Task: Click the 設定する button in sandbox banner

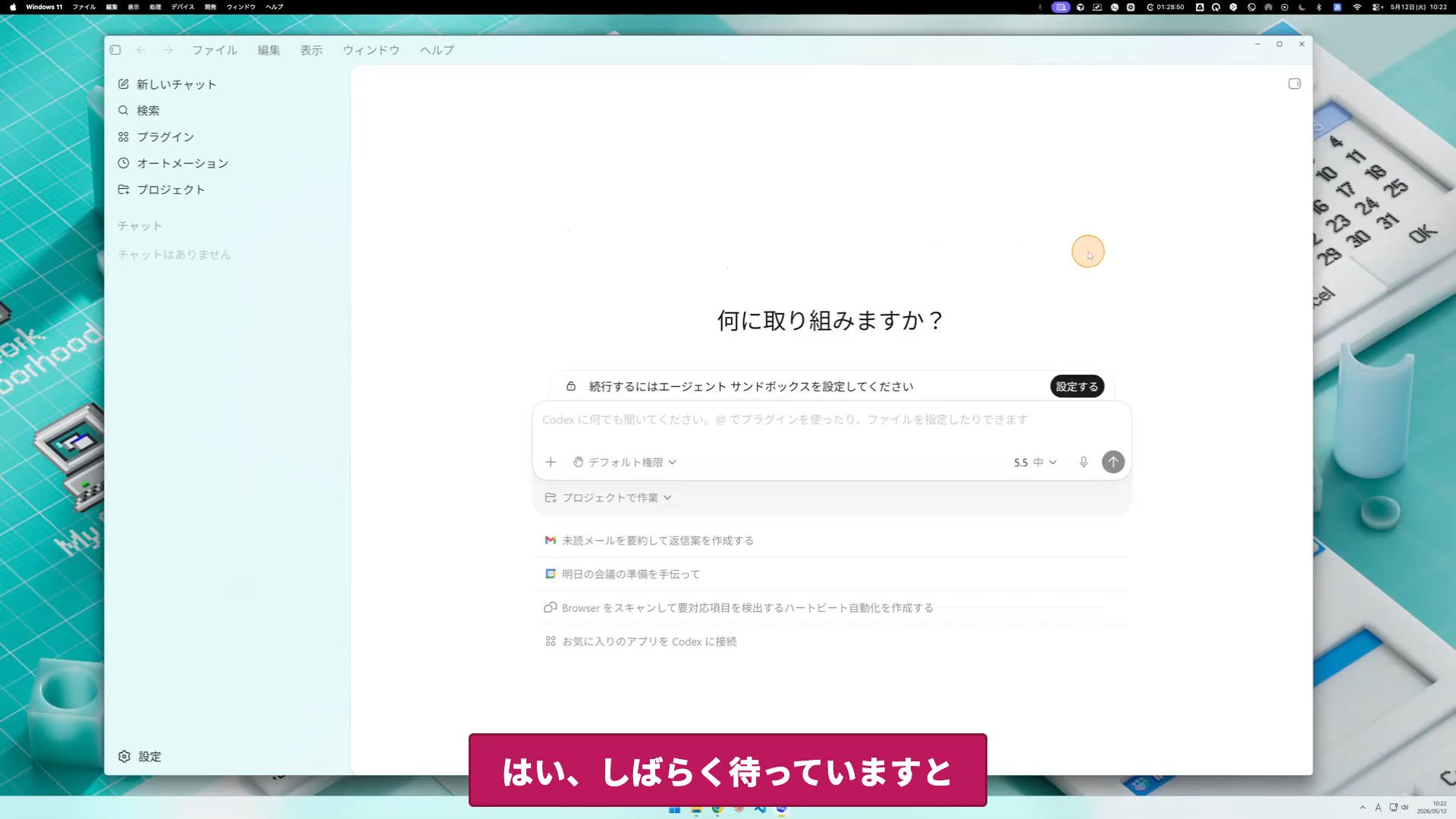Action: click(1077, 386)
